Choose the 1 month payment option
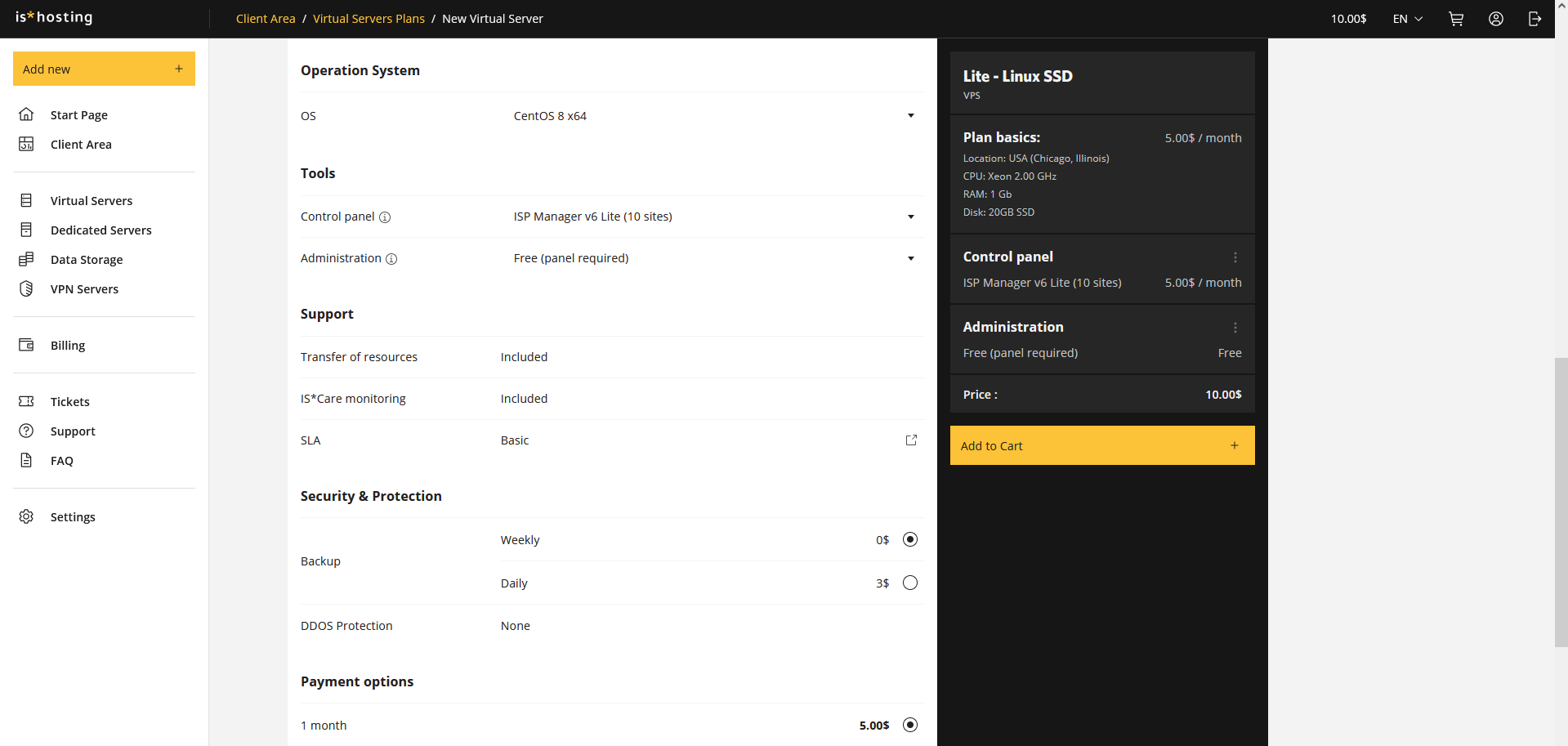The width and height of the screenshot is (1568, 746). point(909,725)
